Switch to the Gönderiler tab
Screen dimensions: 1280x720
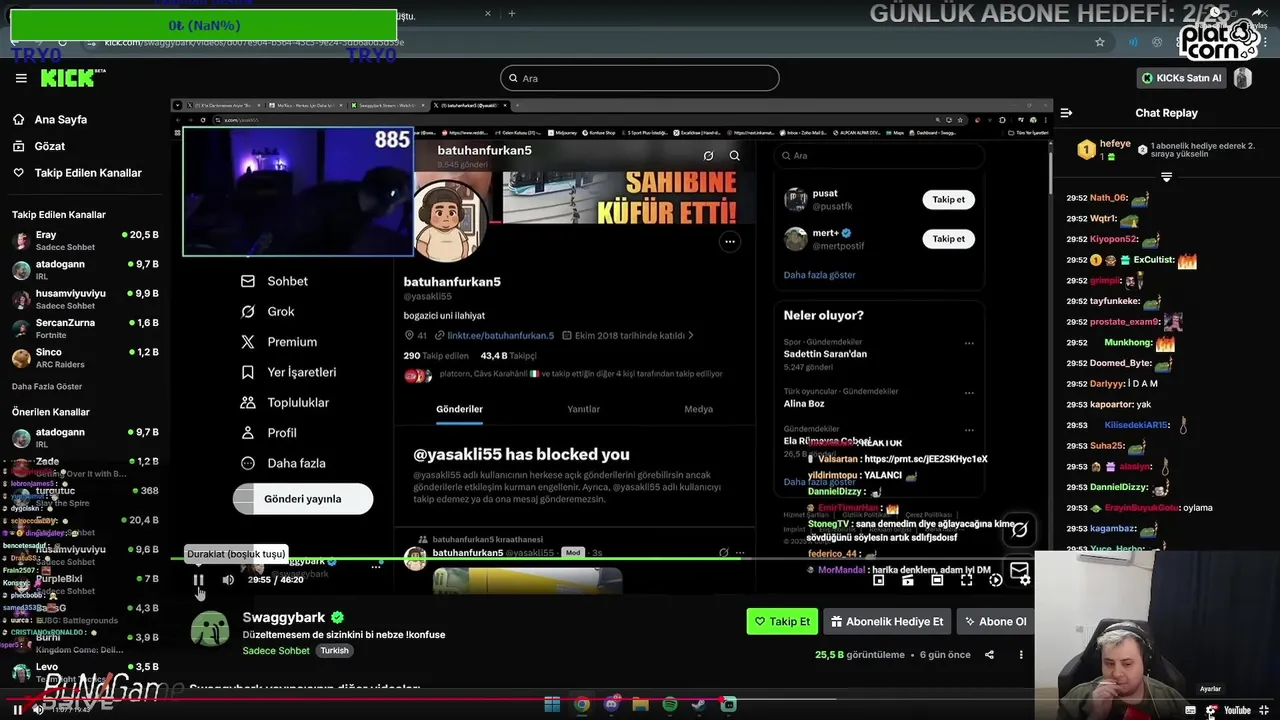pos(459,409)
